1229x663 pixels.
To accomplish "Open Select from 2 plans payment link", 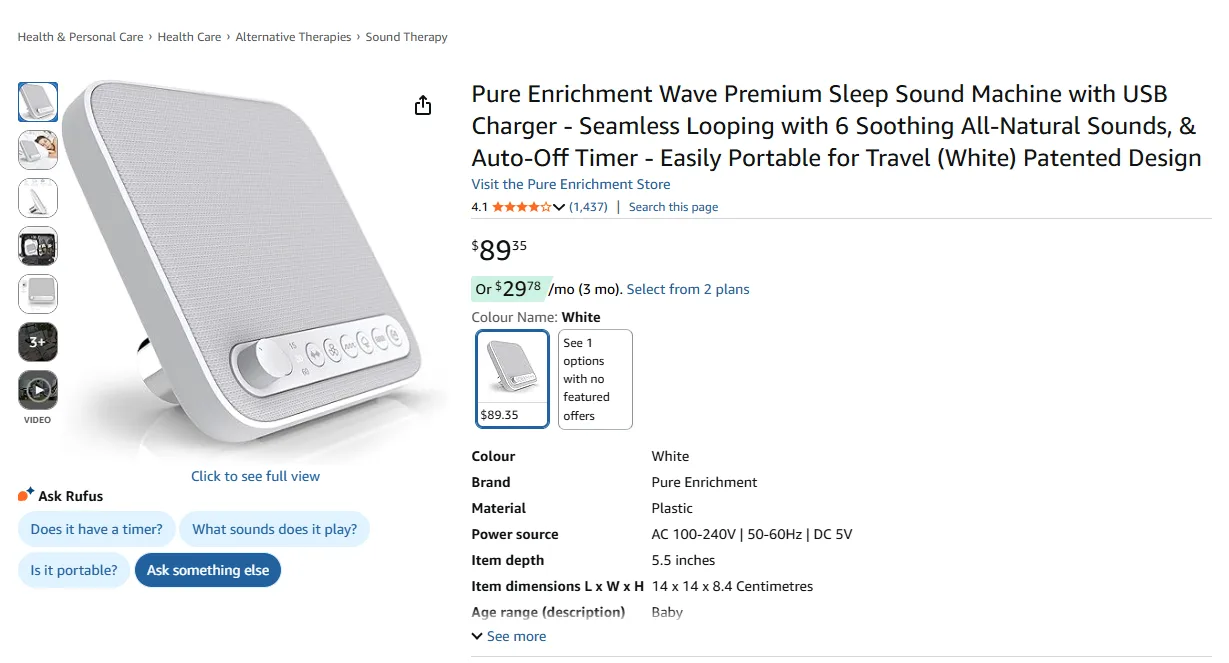I will point(688,289).
